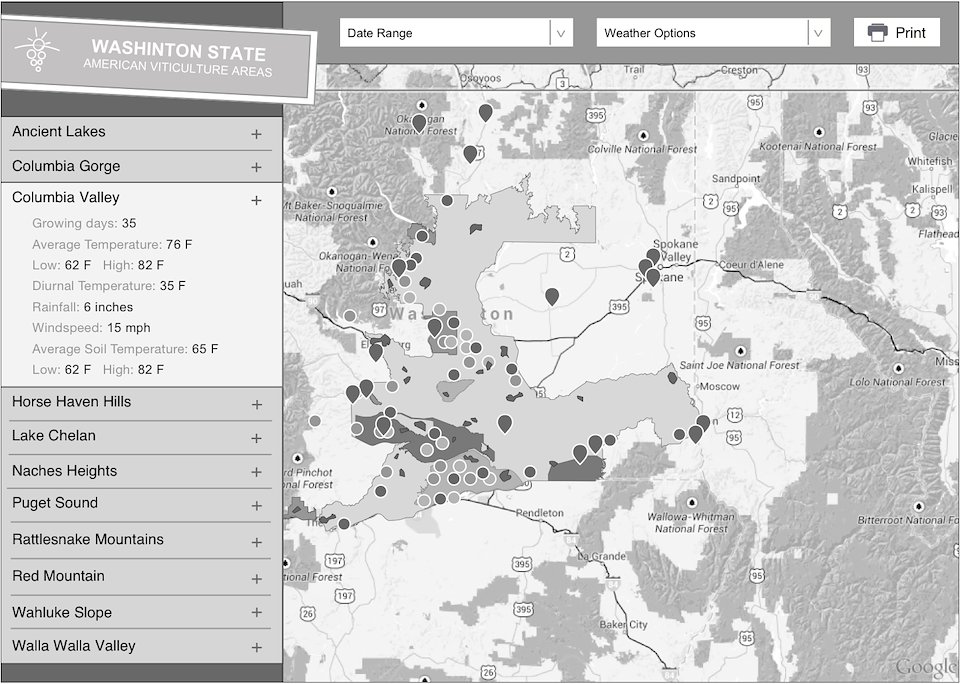
Task: Click plus icon beside Walla Walla Valley
Action: point(256,648)
